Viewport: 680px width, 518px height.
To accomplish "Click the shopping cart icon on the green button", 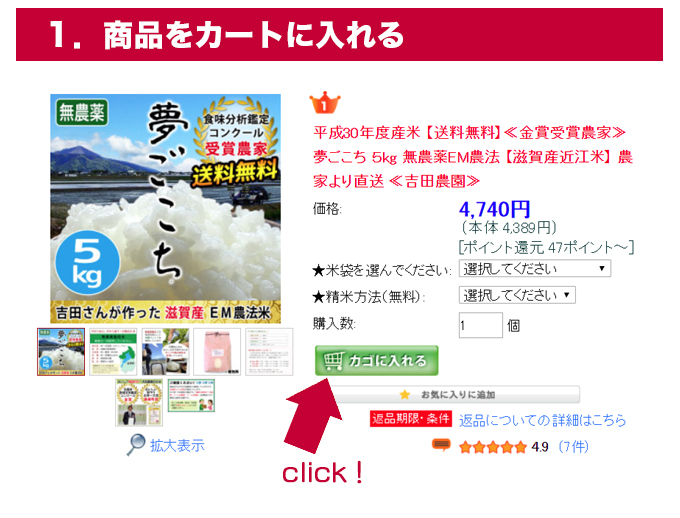I will 334,361.
